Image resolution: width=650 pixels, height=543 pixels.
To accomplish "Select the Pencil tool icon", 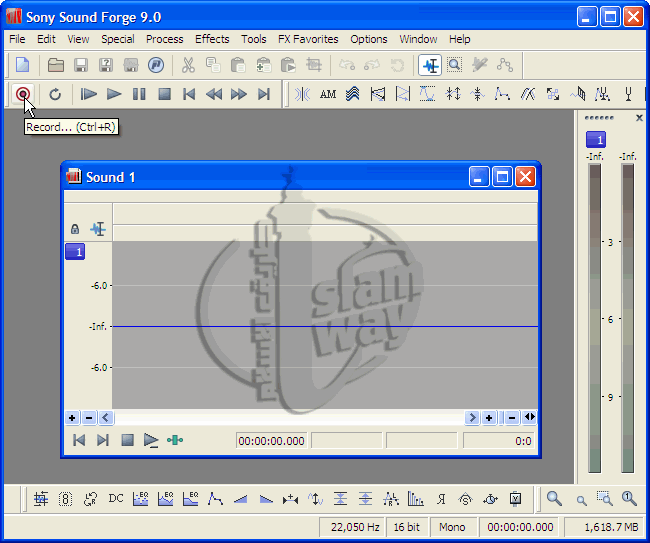I will pyautogui.click(x=480, y=65).
